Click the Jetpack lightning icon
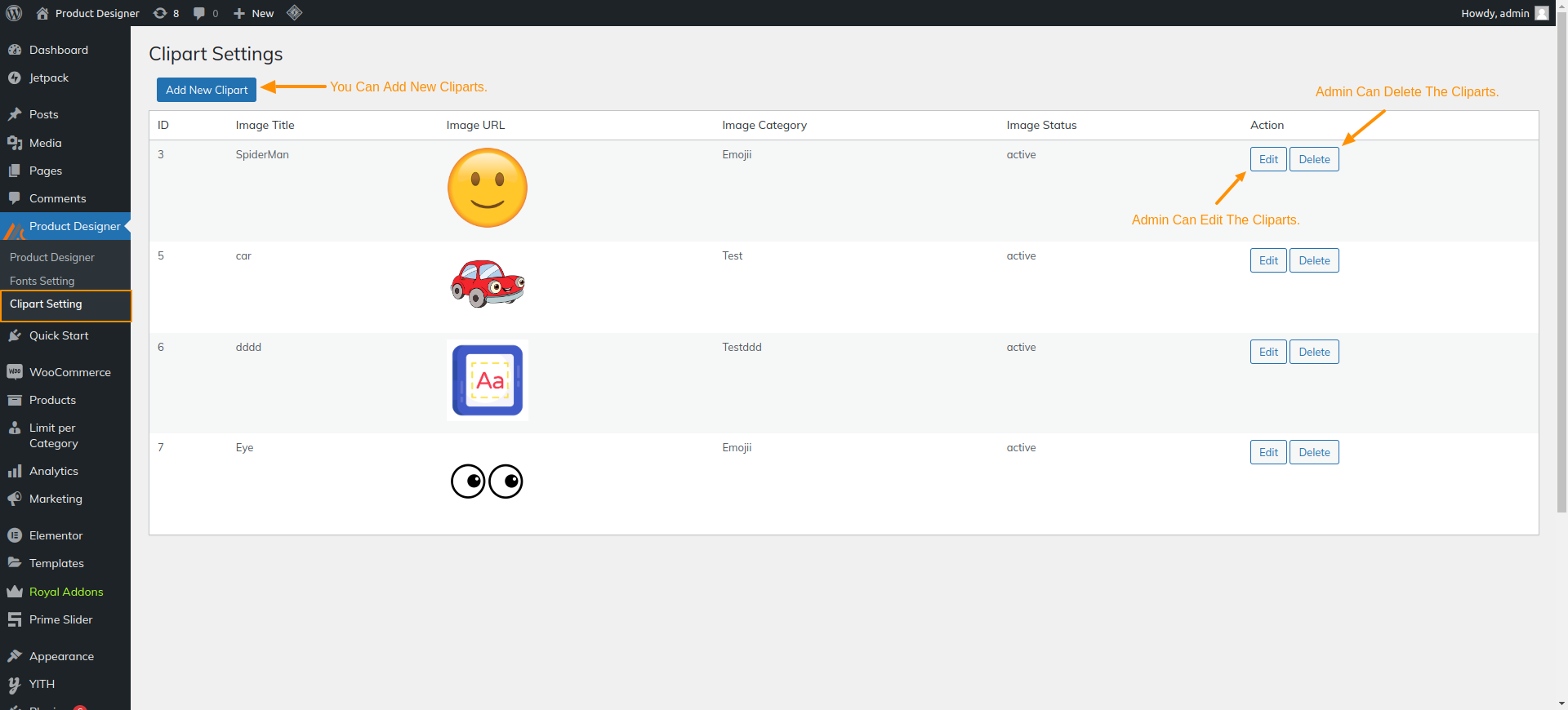 pos(15,78)
